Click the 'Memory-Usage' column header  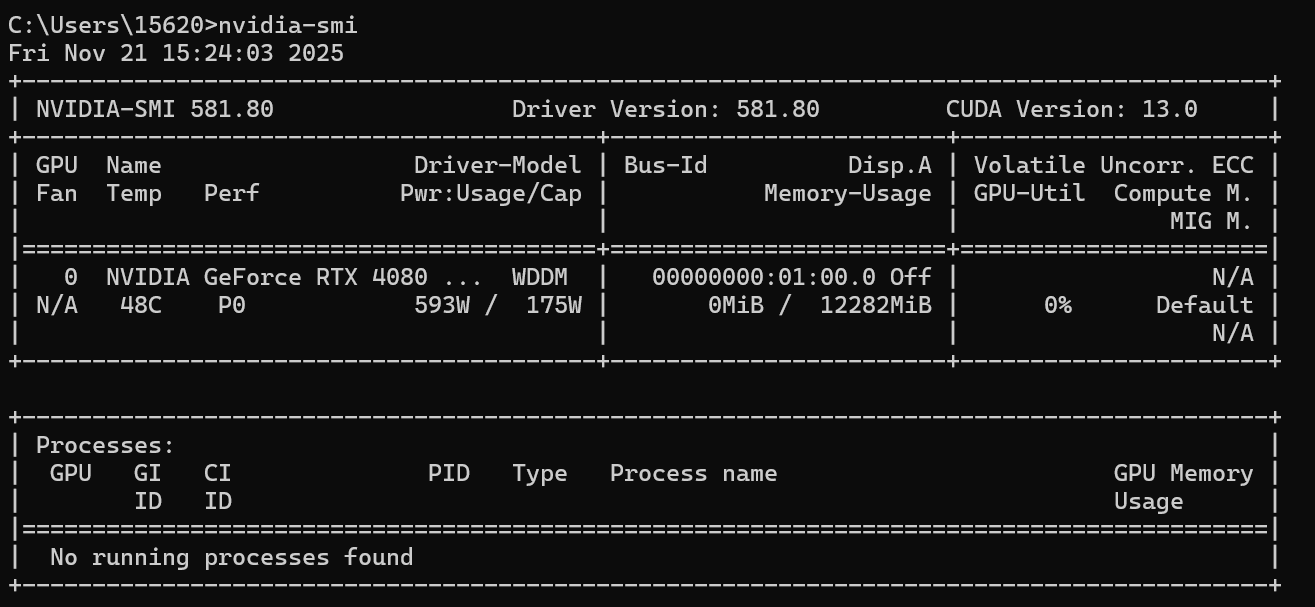848,193
